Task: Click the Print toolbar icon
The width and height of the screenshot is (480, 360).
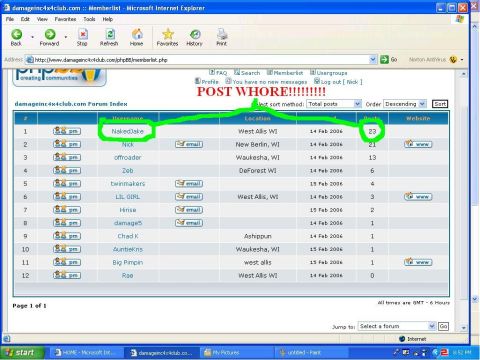Action: tap(222, 37)
